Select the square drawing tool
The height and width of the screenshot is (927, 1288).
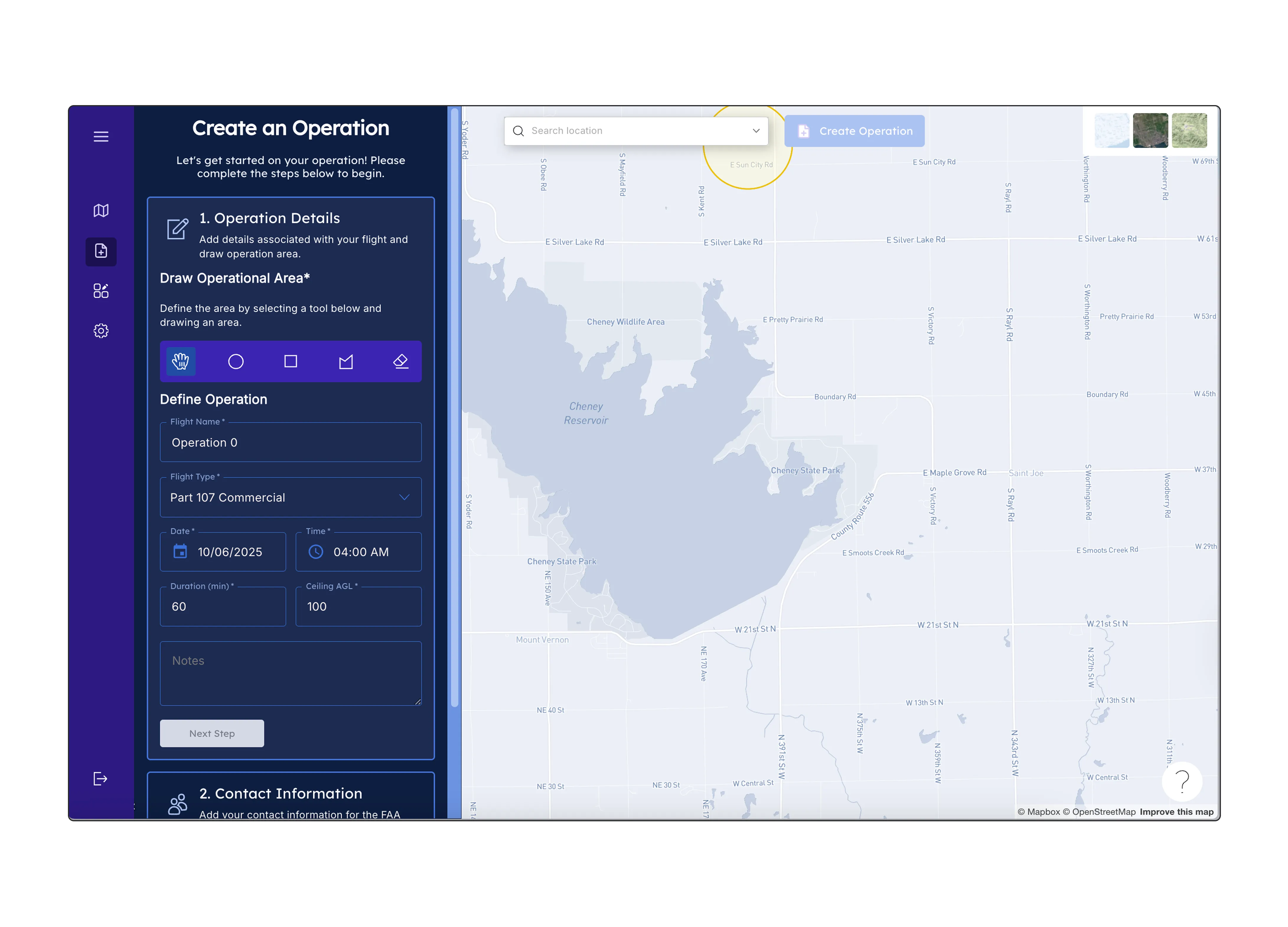tap(290, 361)
